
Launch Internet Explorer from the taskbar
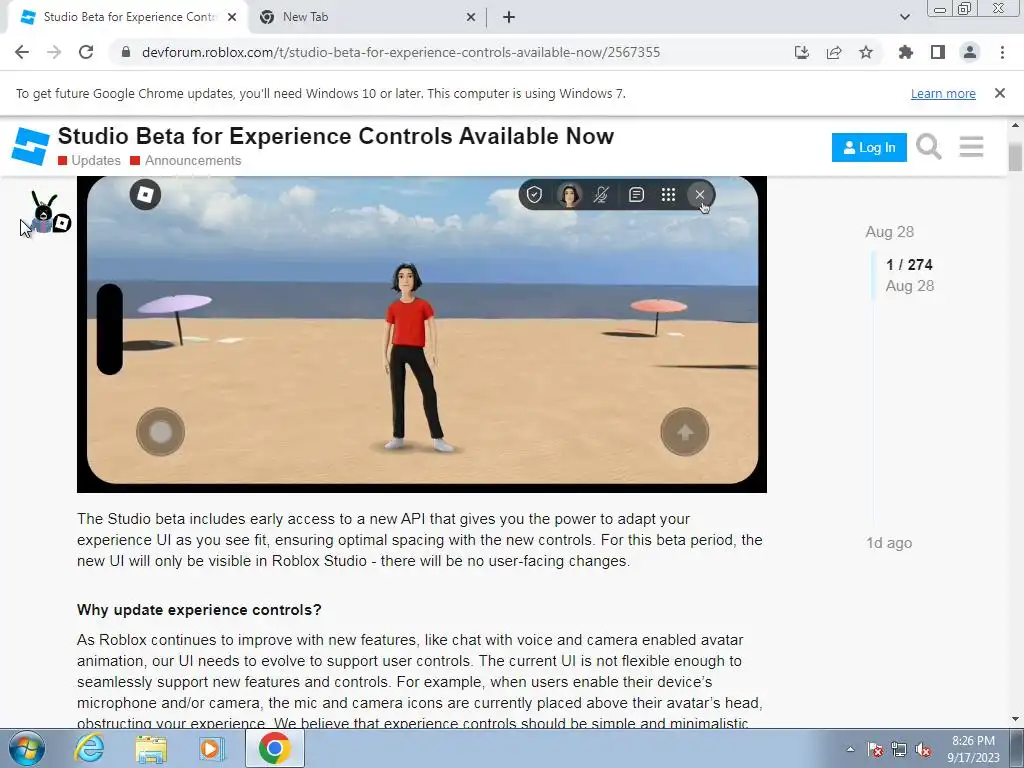point(89,748)
